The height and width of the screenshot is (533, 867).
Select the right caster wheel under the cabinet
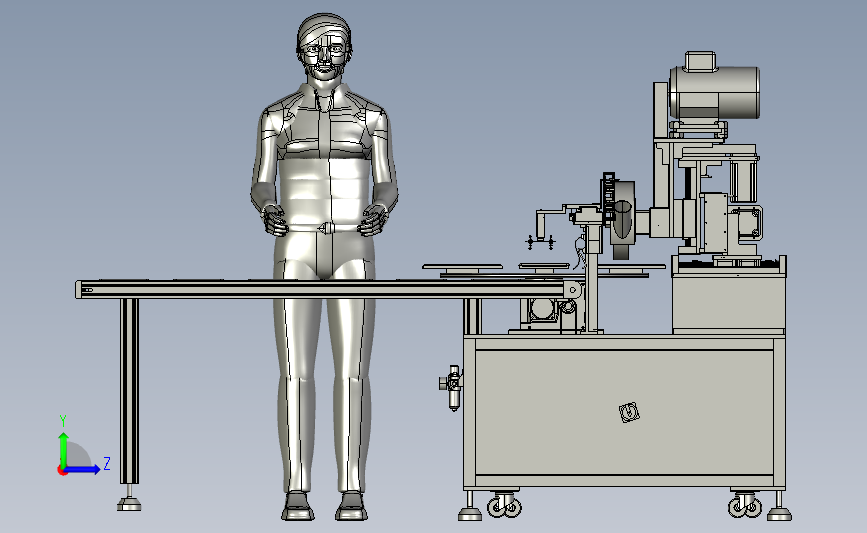(745, 505)
